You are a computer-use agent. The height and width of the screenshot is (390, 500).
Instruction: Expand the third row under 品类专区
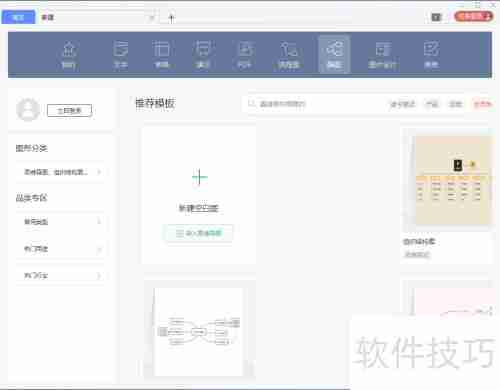[61, 275]
